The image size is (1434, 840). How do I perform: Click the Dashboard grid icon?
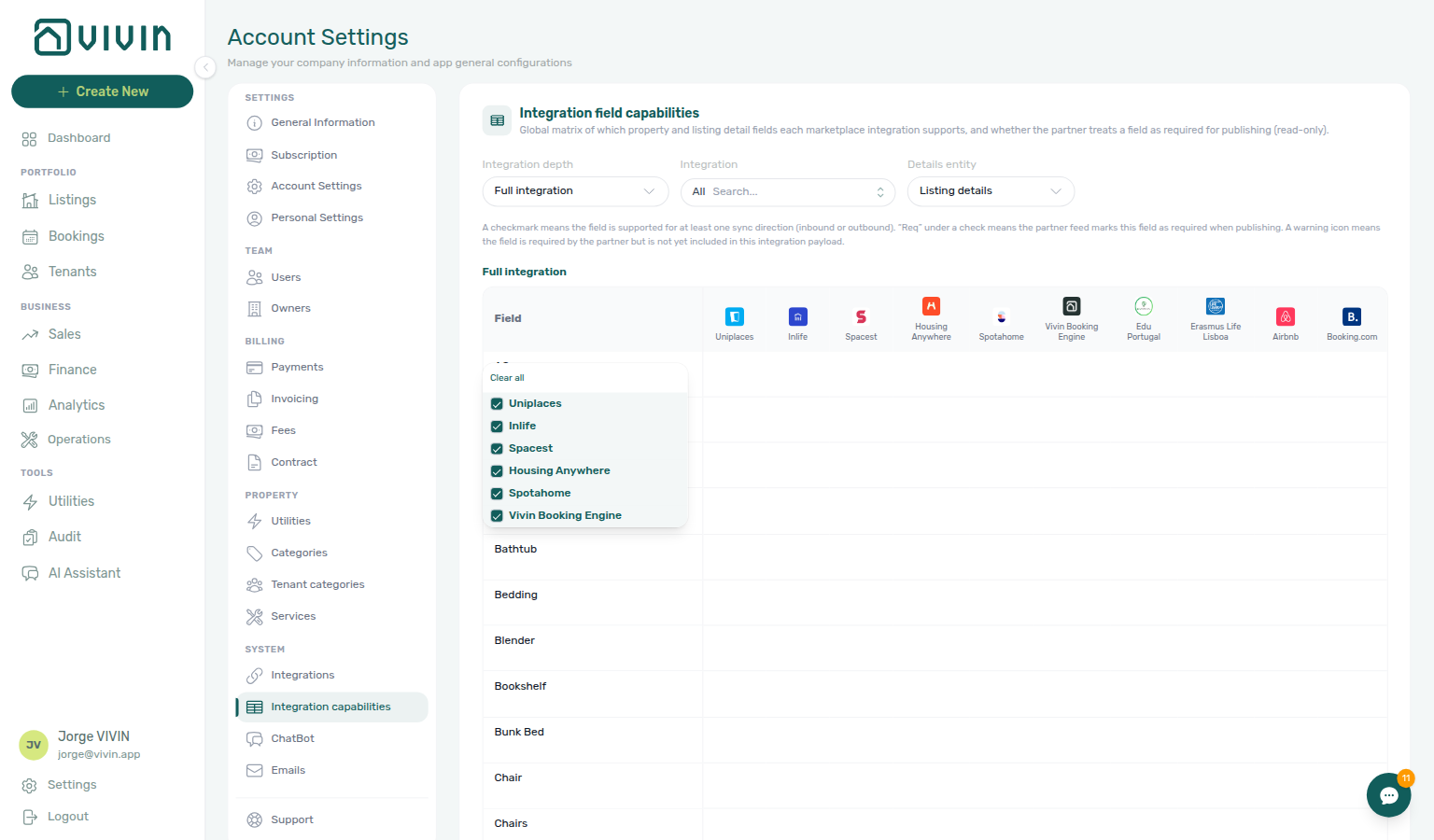click(x=29, y=138)
